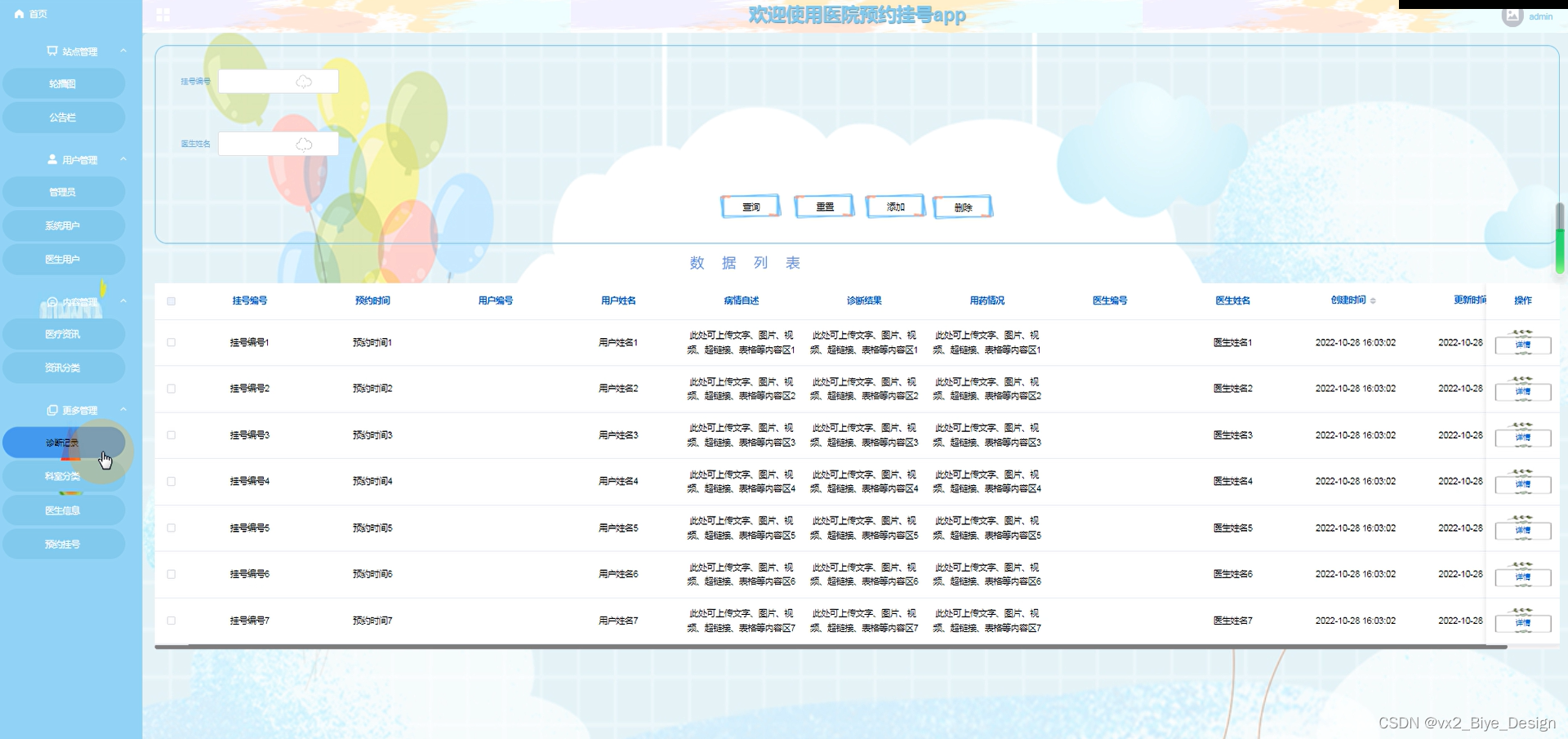Click cell 预约时间5
Image resolution: width=1568 pixels, height=739 pixels.
(372, 528)
